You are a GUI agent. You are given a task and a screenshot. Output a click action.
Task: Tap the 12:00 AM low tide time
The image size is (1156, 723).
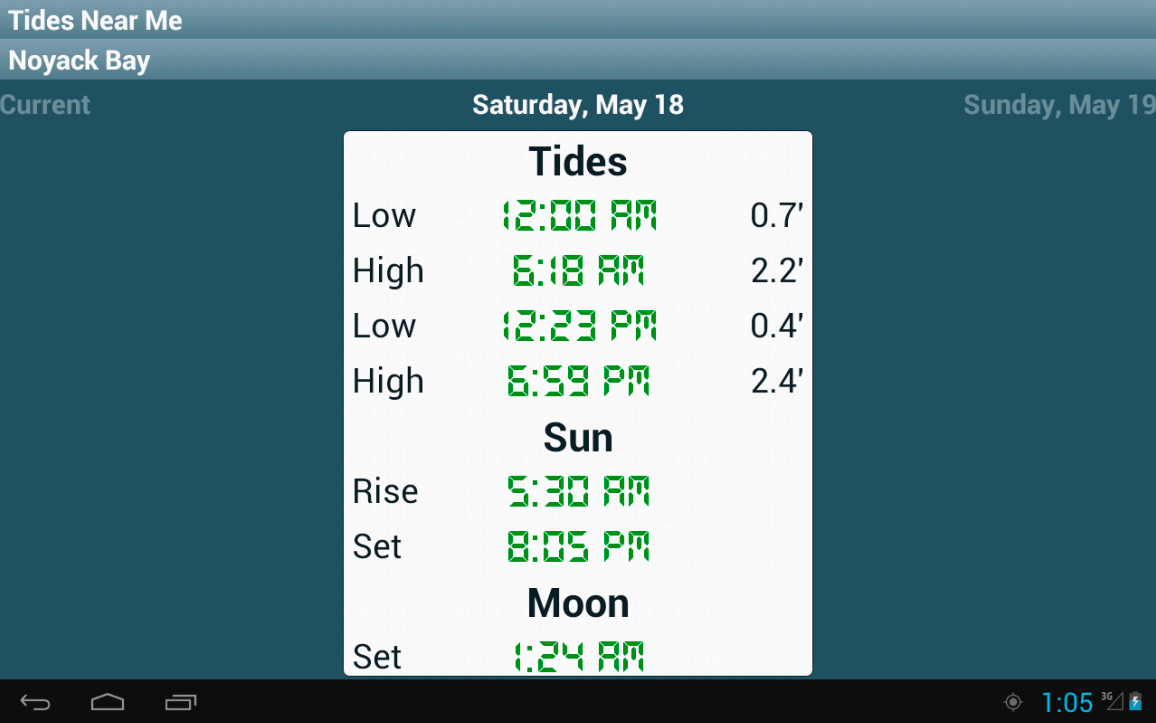[x=579, y=216]
